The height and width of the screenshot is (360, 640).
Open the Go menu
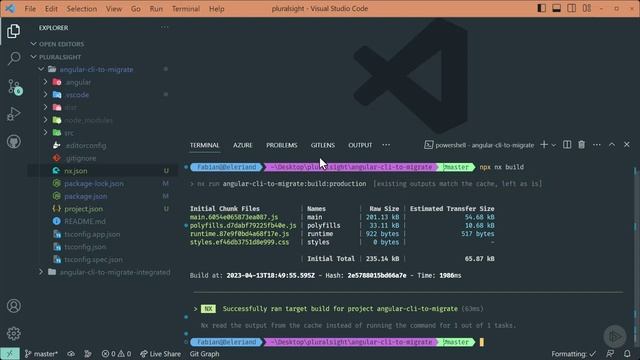(x=136, y=9)
